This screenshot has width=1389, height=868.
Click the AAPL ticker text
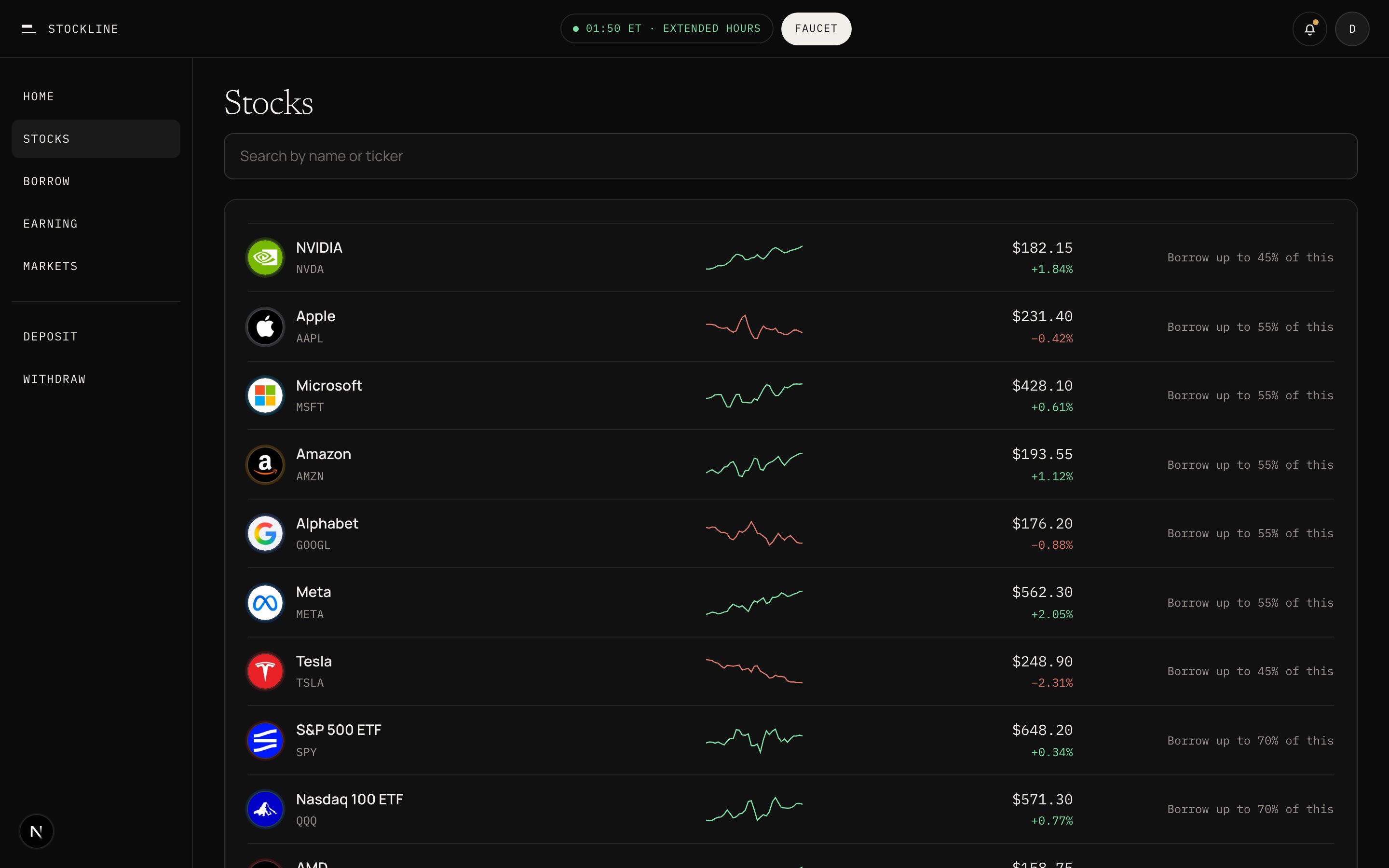(310, 339)
